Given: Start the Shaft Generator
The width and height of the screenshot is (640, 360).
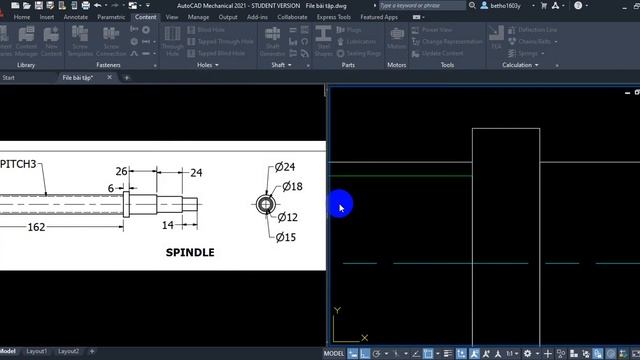Looking at the screenshot, I should click(x=272, y=41).
